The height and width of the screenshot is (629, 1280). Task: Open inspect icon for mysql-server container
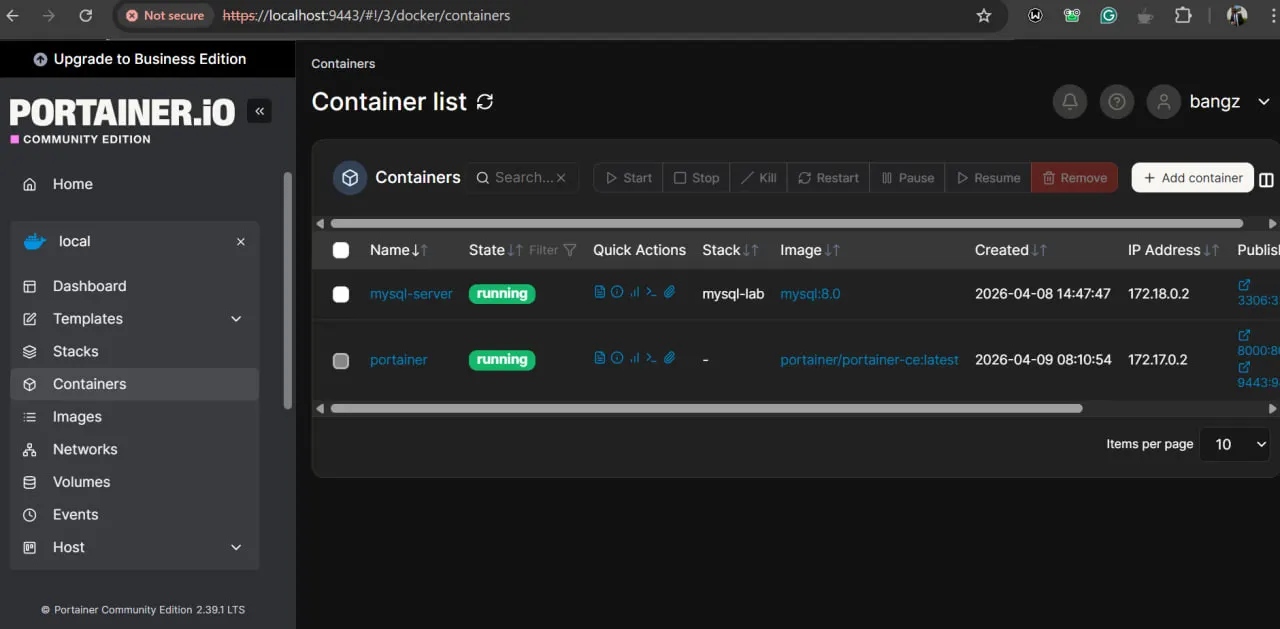[x=617, y=292]
